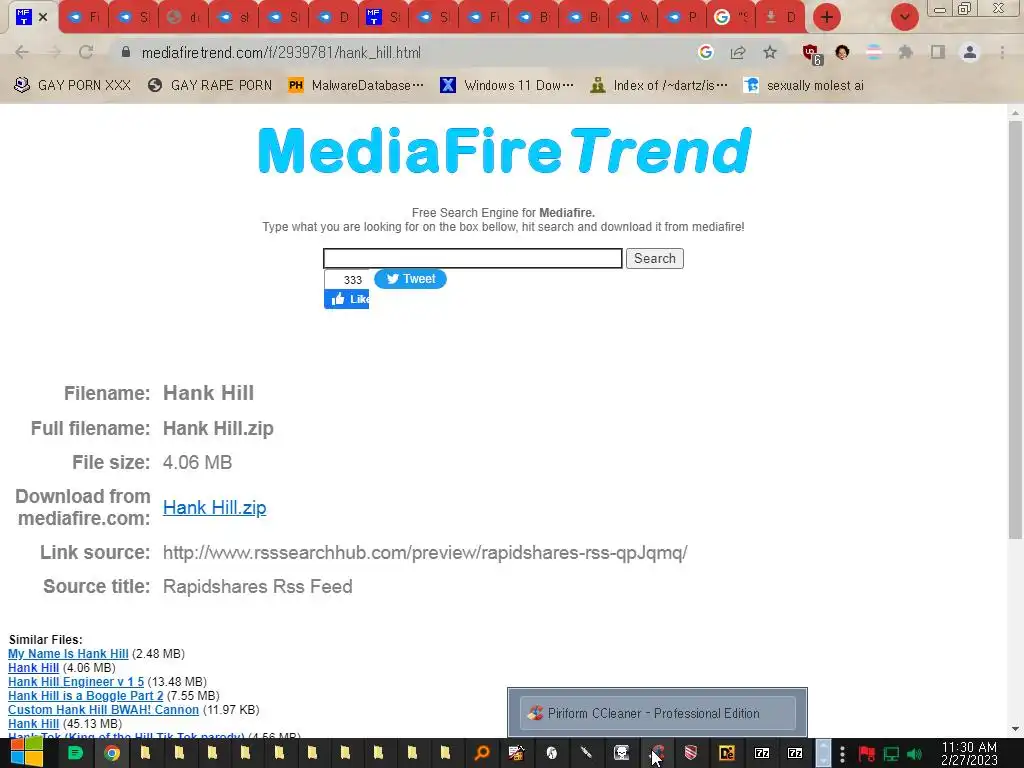Screen dimensions: 1024x768
Task: Open similar file Hank Hill (4.06 MB)
Action: (x=33, y=667)
